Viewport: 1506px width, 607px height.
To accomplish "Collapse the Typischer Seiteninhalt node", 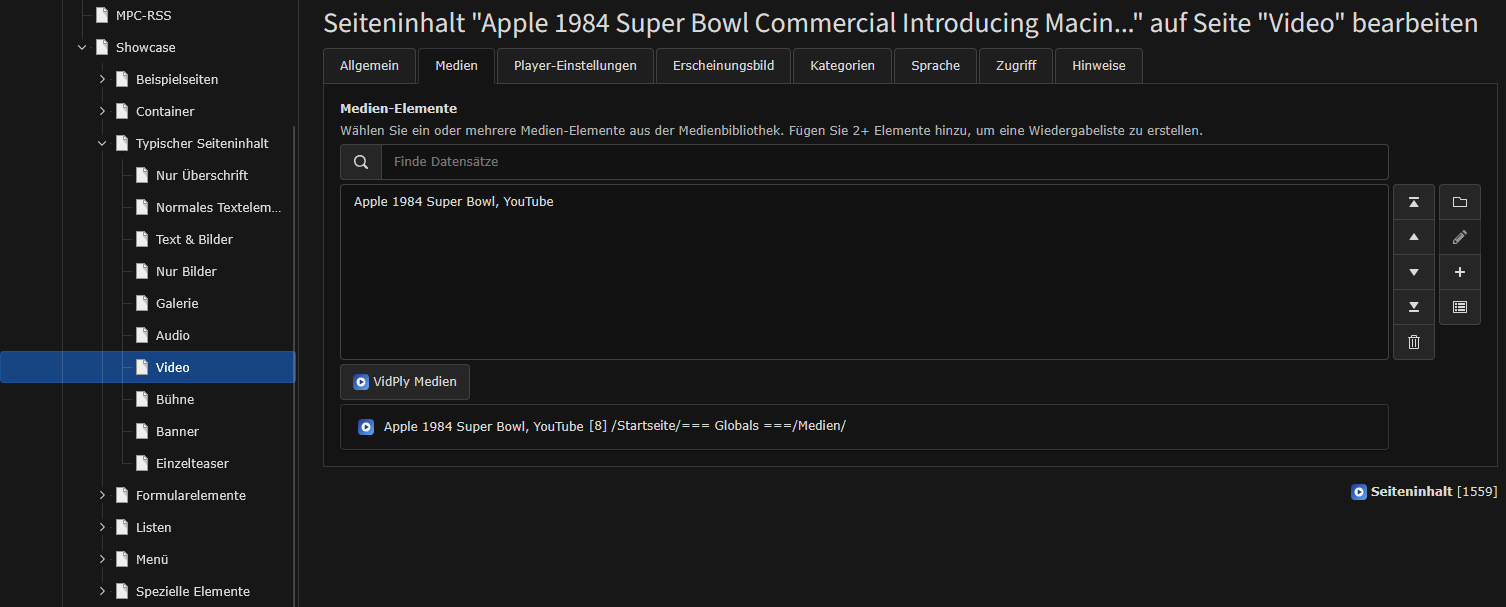I will tap(102, 143).
